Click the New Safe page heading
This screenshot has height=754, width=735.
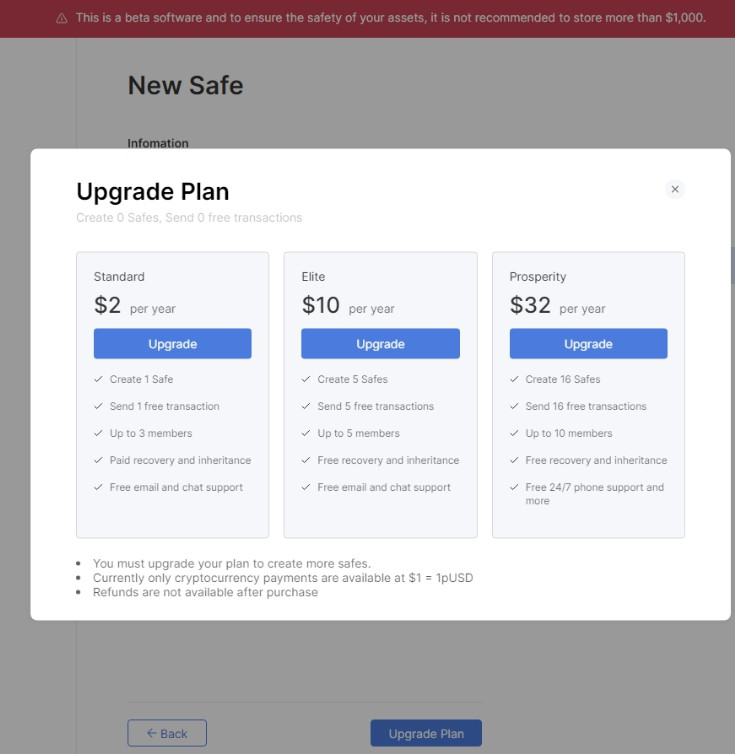click(x=185, y=86)
